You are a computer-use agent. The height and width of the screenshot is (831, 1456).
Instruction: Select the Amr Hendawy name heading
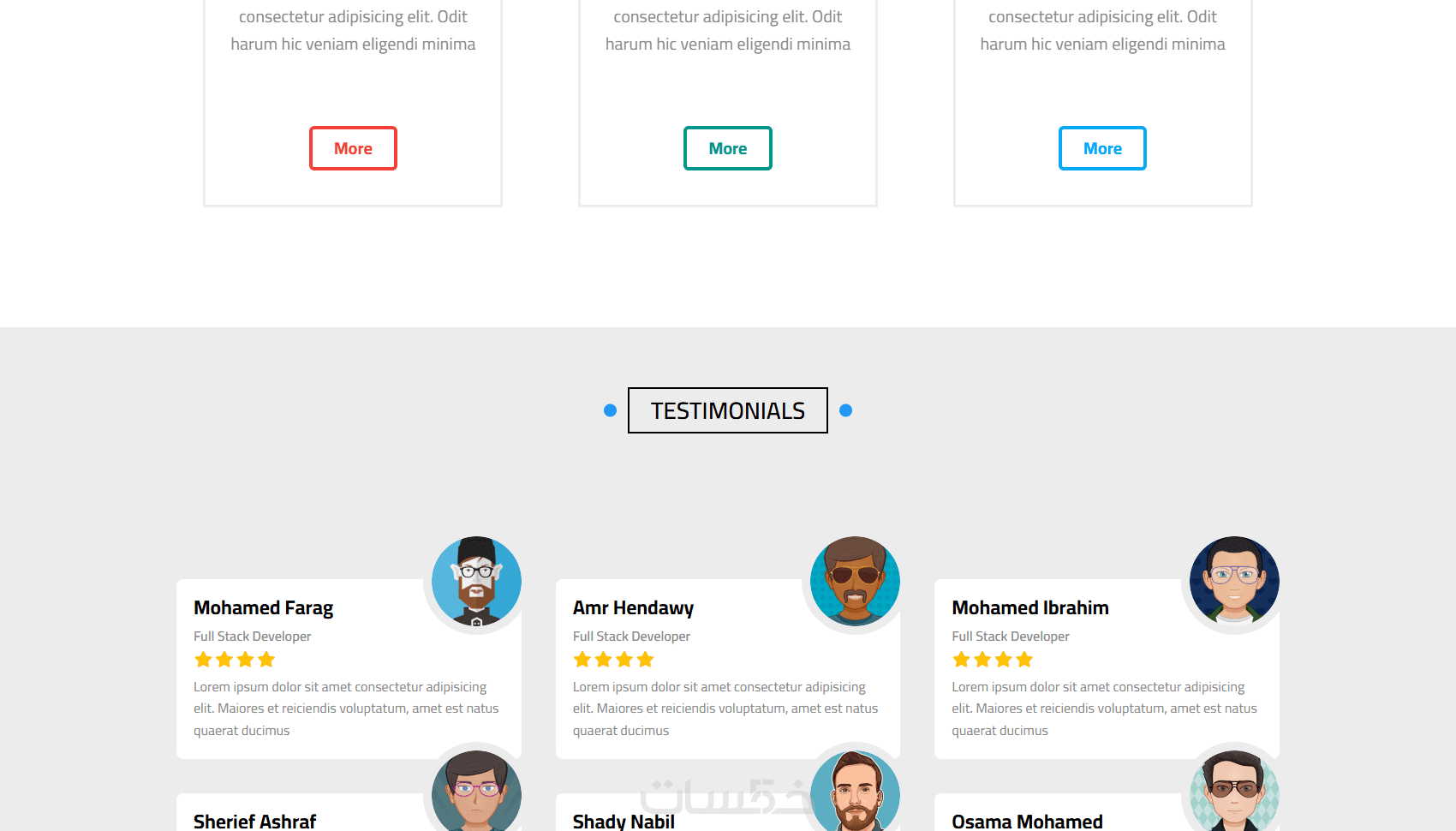tap(633, 607)
